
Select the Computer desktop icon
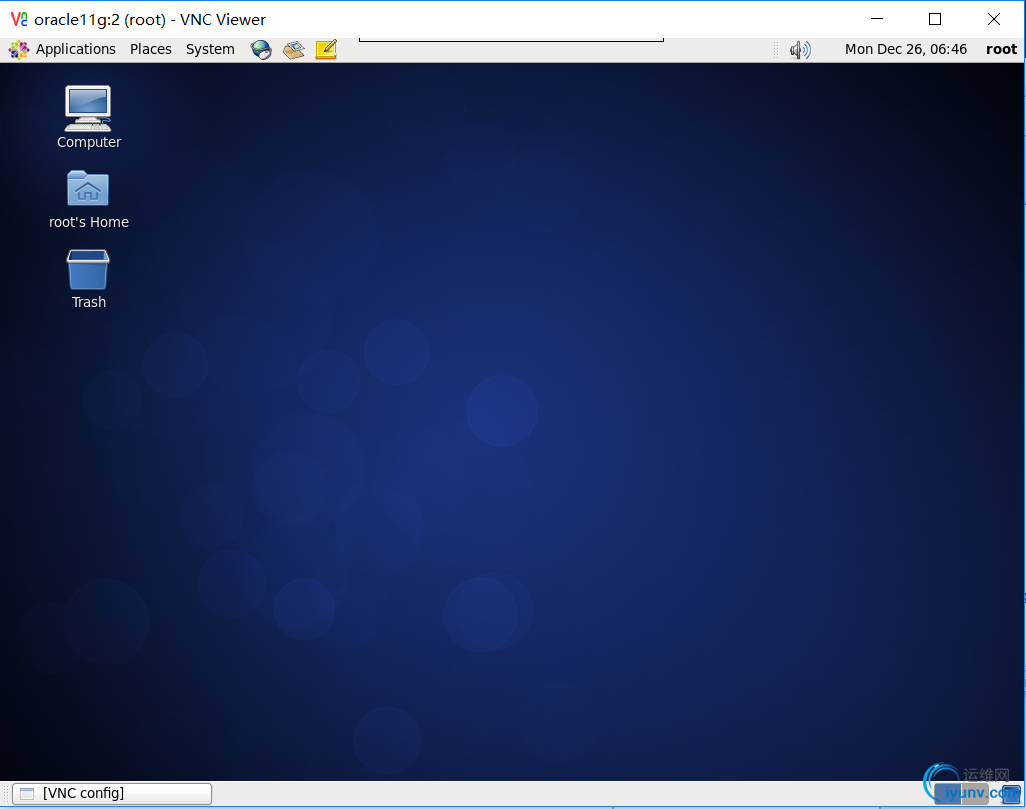[x=88, y=117]
